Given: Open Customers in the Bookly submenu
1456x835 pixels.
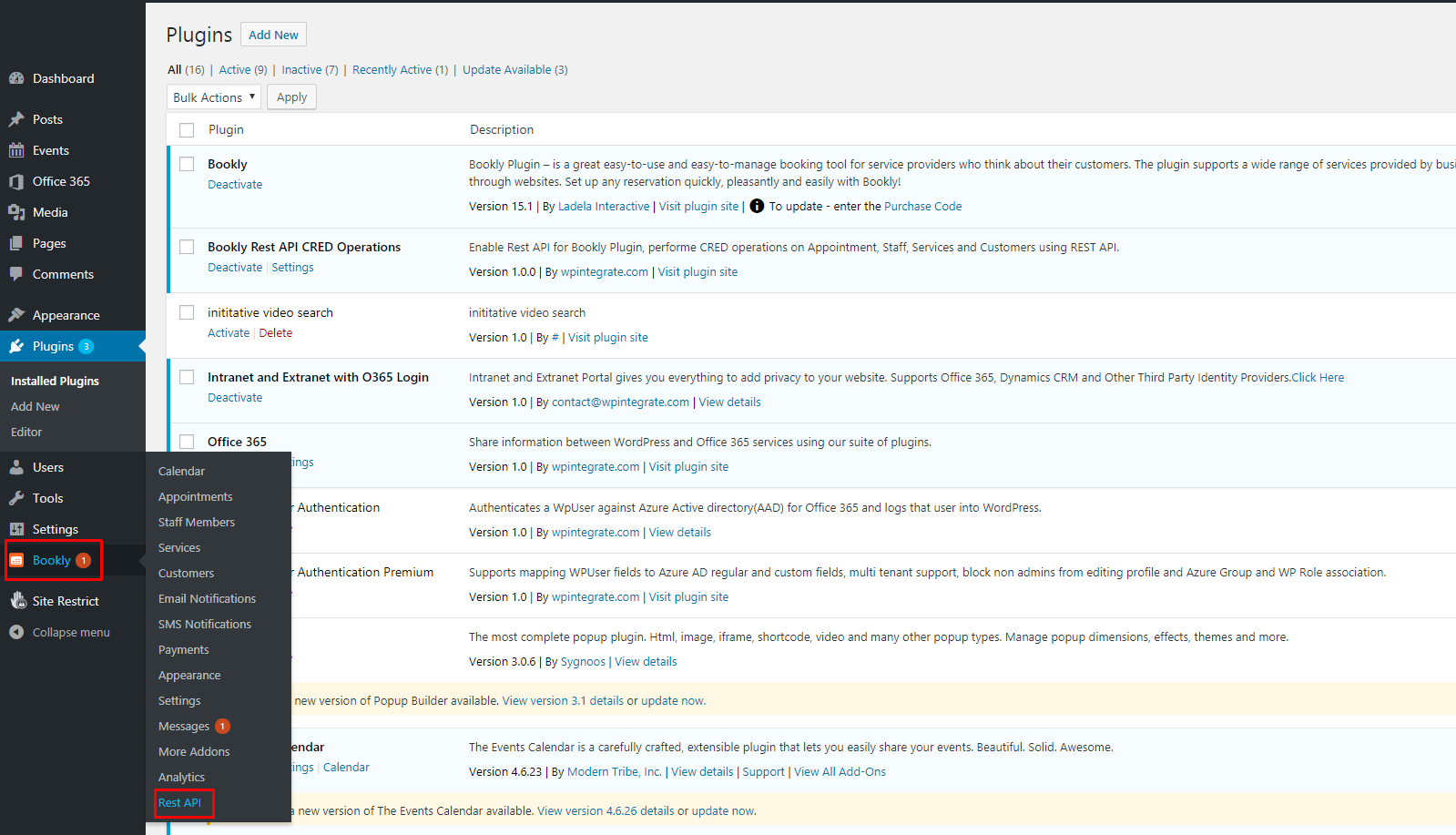Looking at the screenshot, I should click(x=186, y=573).
